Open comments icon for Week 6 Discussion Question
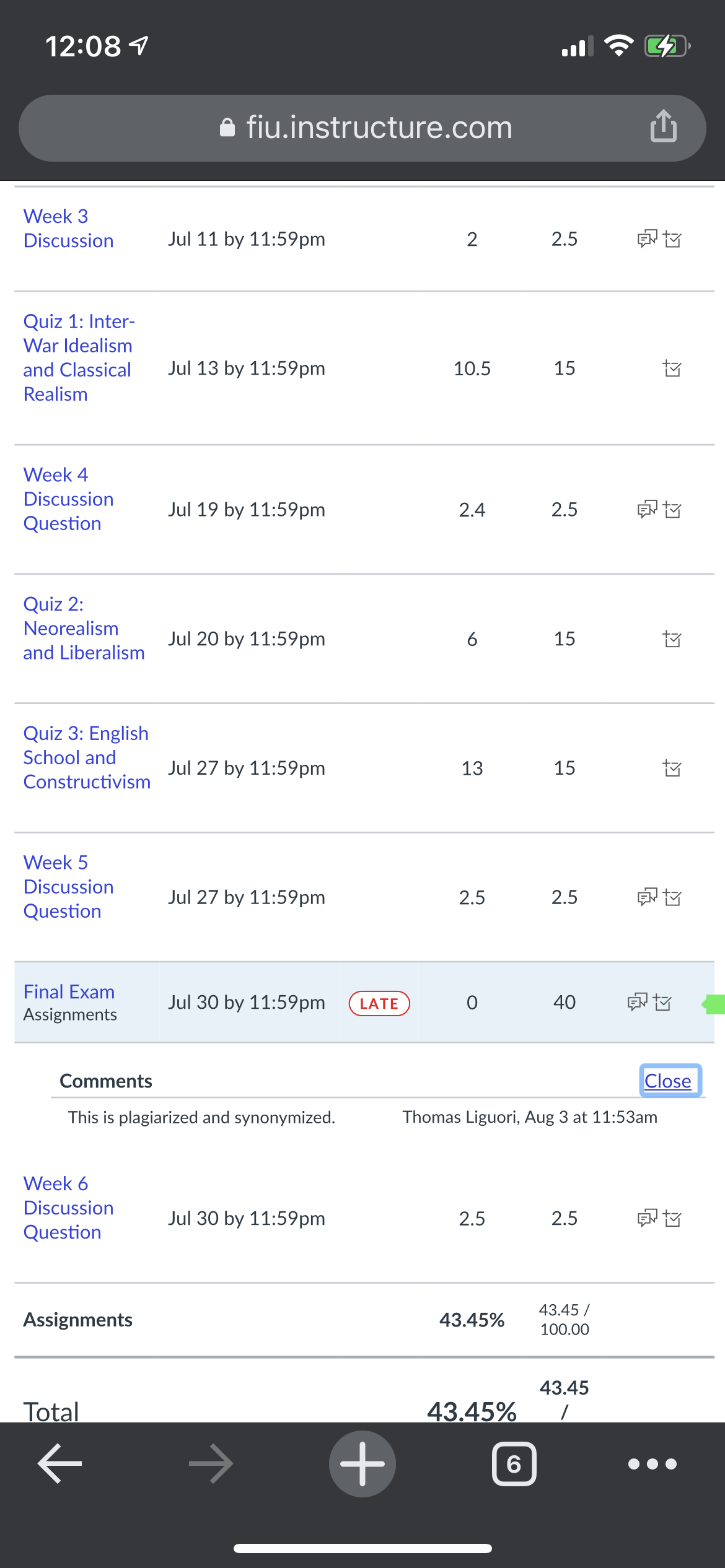Screen dimensions: 725x1568 point(647,1218)
